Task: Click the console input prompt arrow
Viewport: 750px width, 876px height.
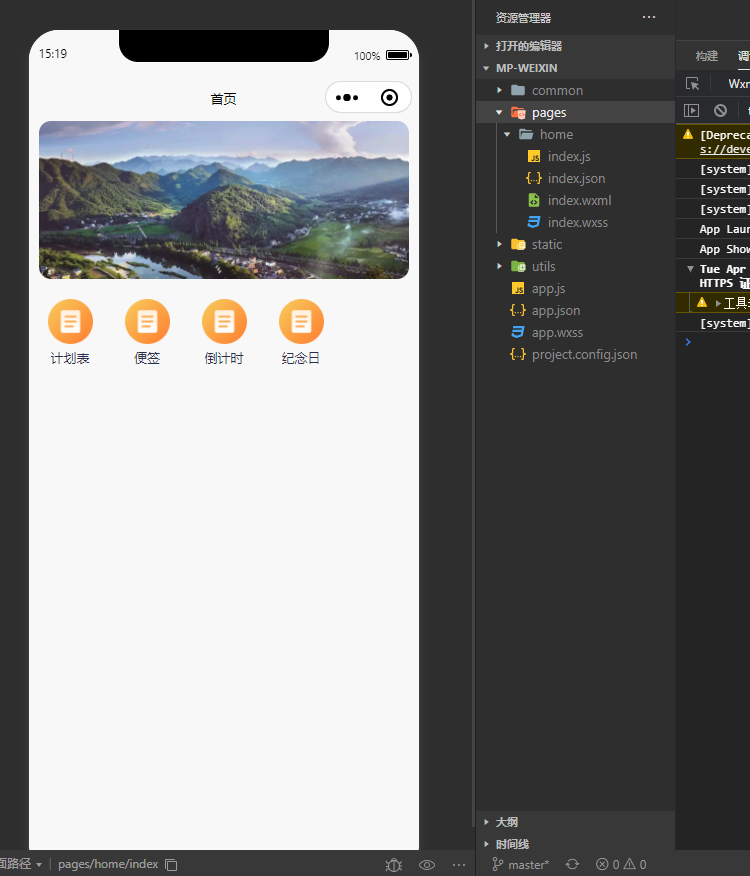Action: pos(688,342)
